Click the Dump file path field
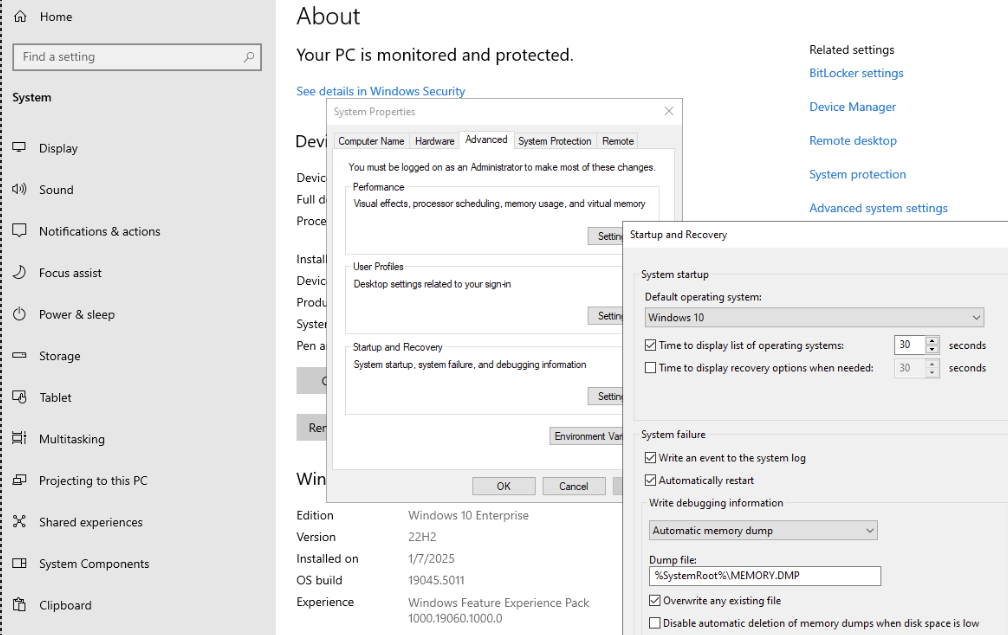 point(765,576)
